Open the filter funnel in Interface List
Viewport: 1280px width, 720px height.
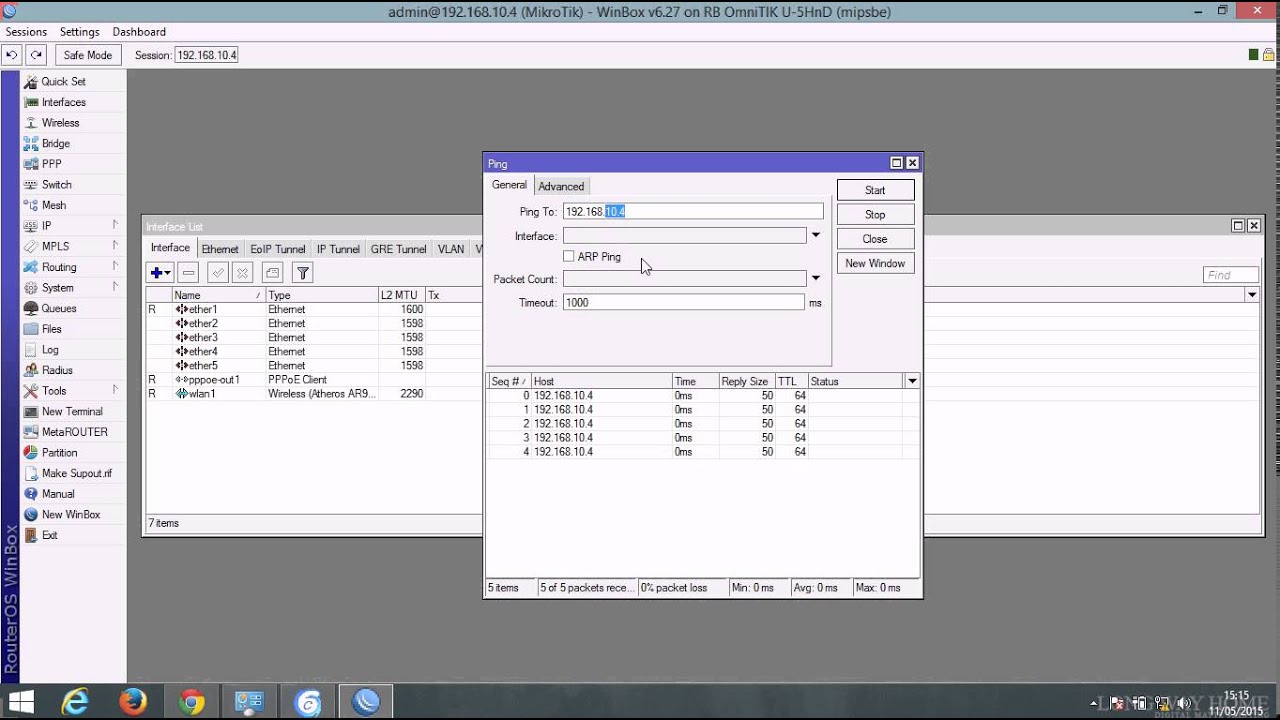303,273
